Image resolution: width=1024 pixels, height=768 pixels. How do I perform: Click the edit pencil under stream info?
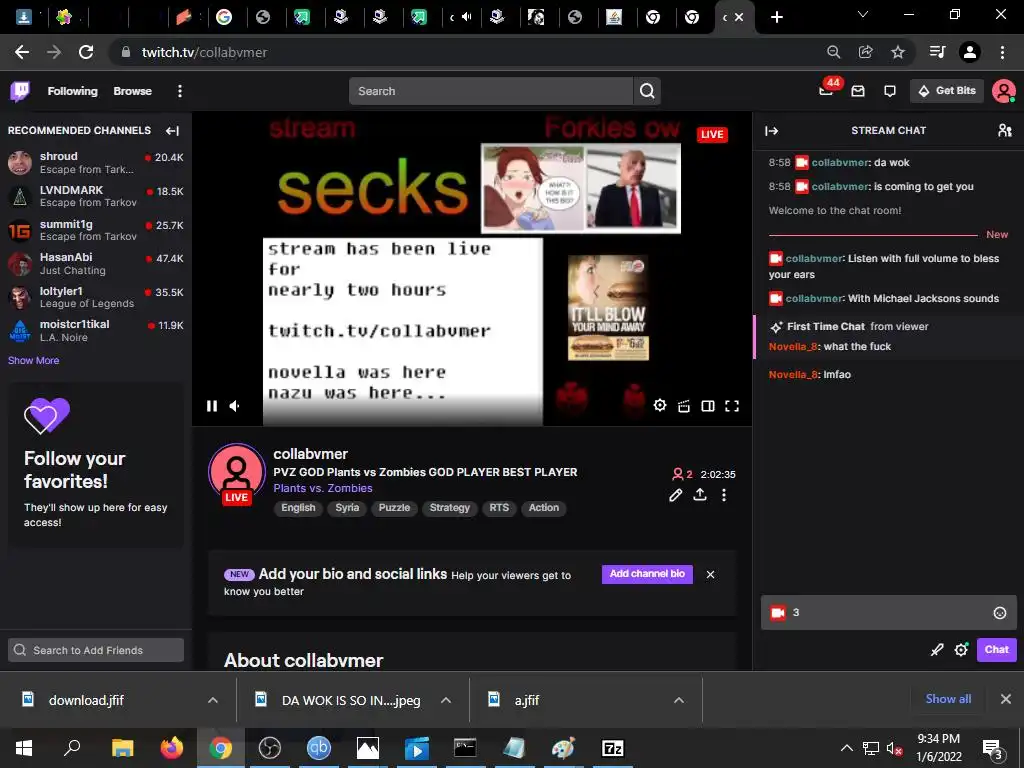pyautogui.click(x=676, y=495)
